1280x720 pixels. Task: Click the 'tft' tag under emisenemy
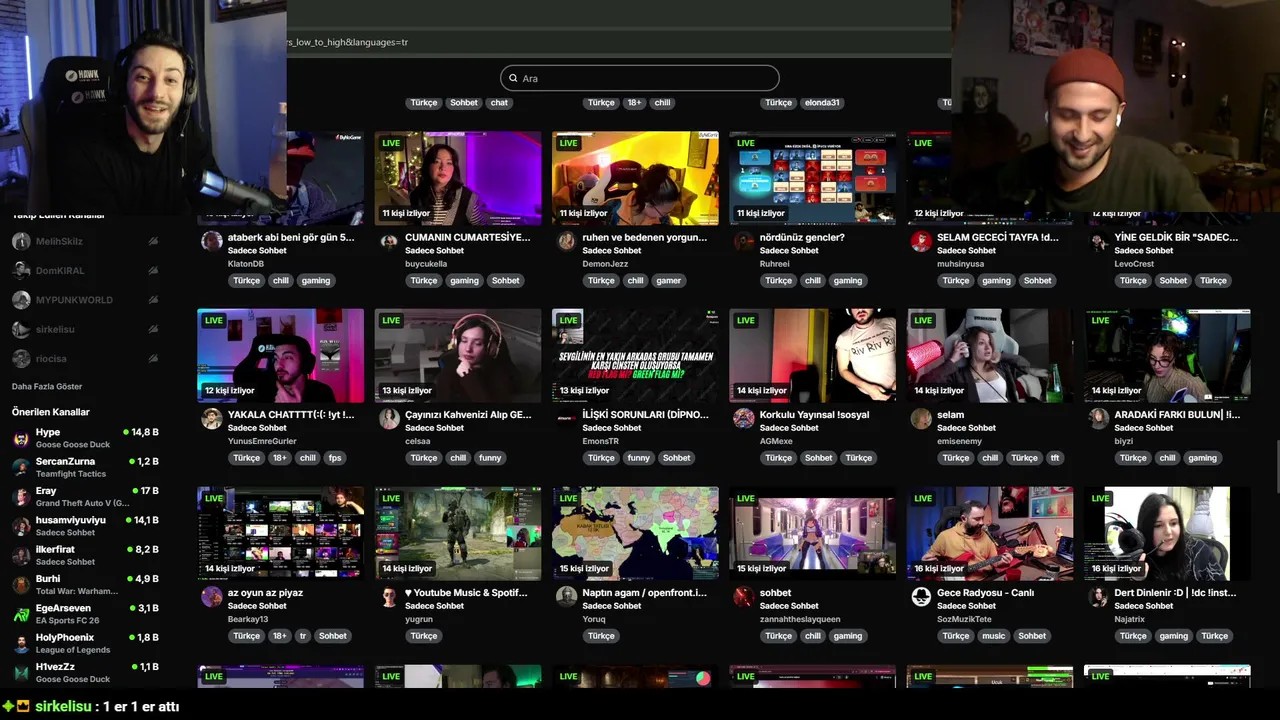1054,458
